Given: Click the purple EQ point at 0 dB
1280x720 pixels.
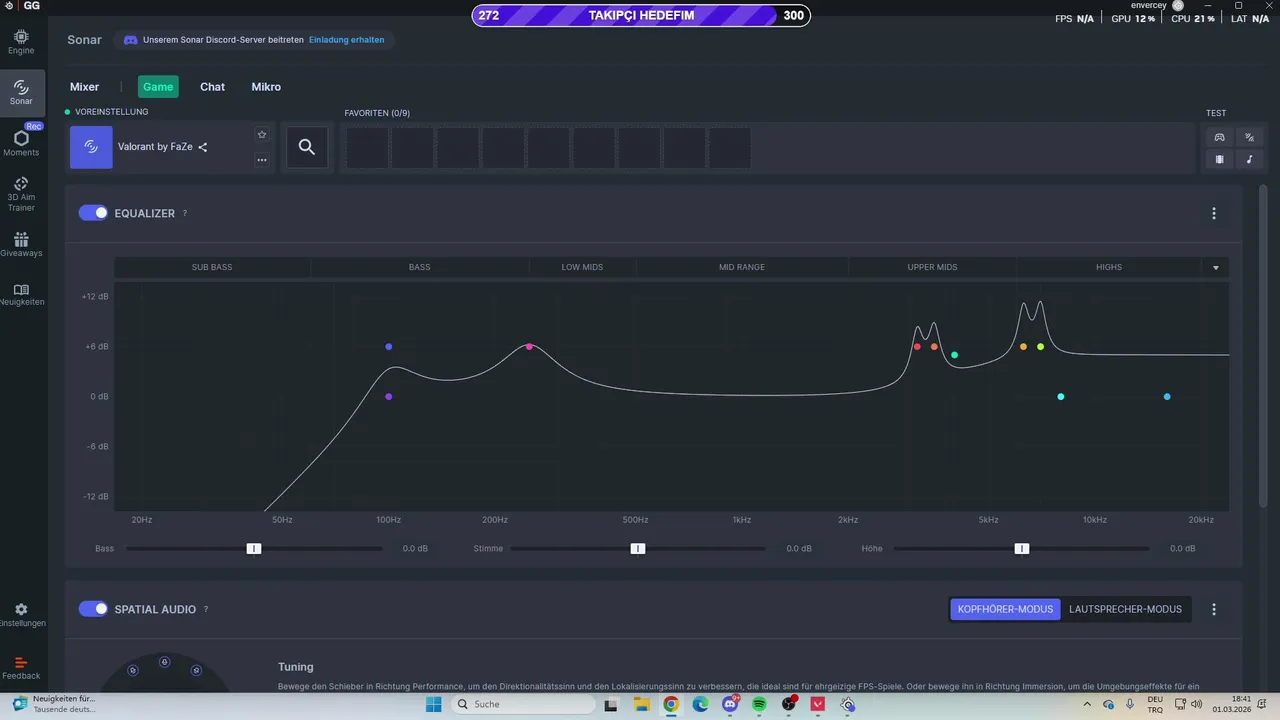Looking at the screenshot, I should 389,397.
